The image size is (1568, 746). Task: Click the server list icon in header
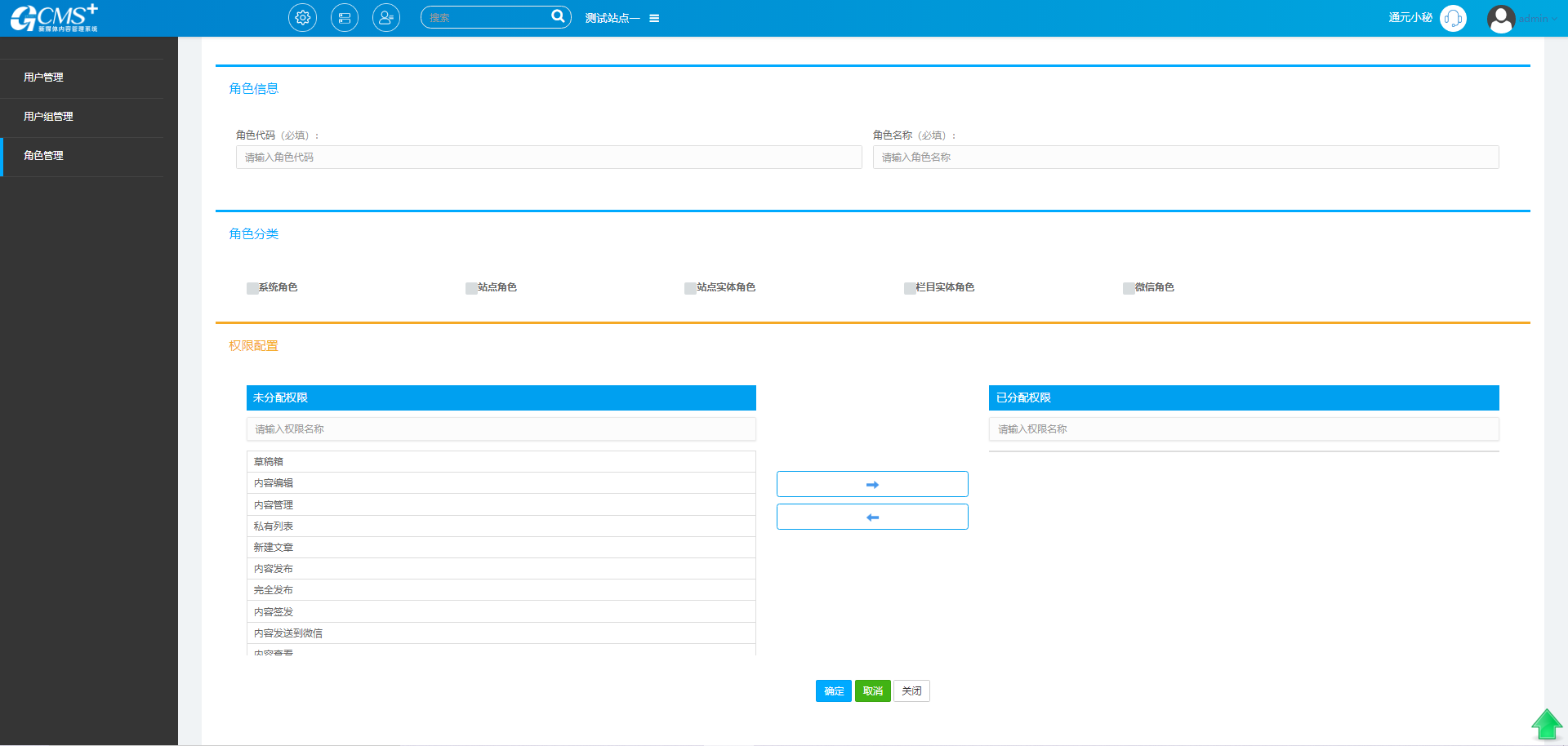[x=345, y=18]
